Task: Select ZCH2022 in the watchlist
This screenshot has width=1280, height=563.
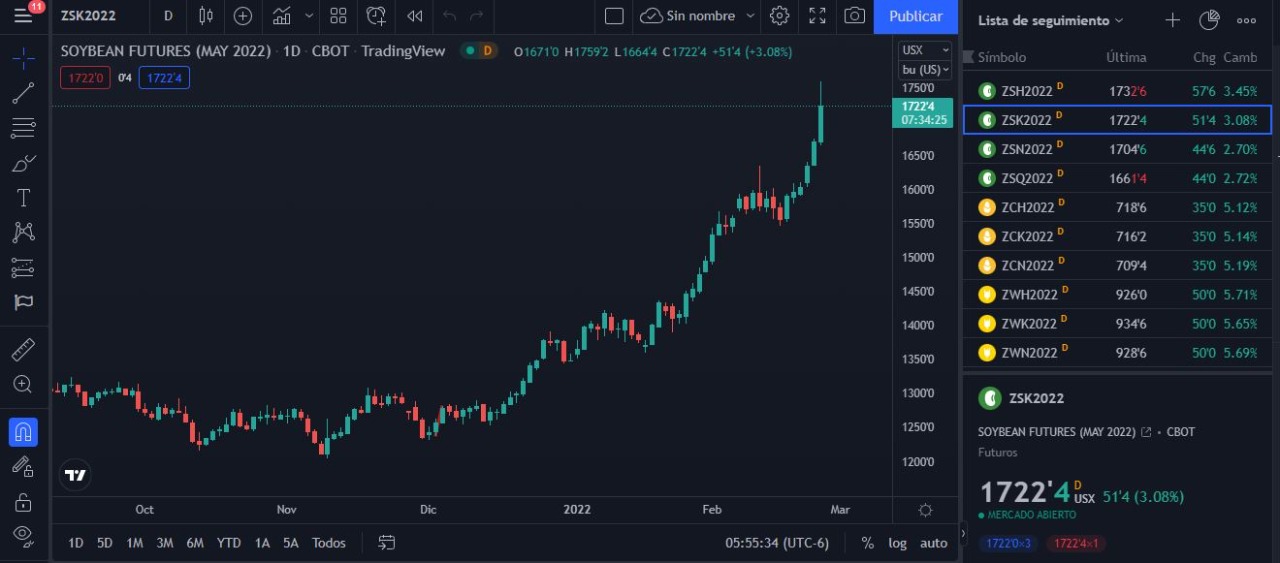Action: pyautogui.click(x=1117, y=207)
